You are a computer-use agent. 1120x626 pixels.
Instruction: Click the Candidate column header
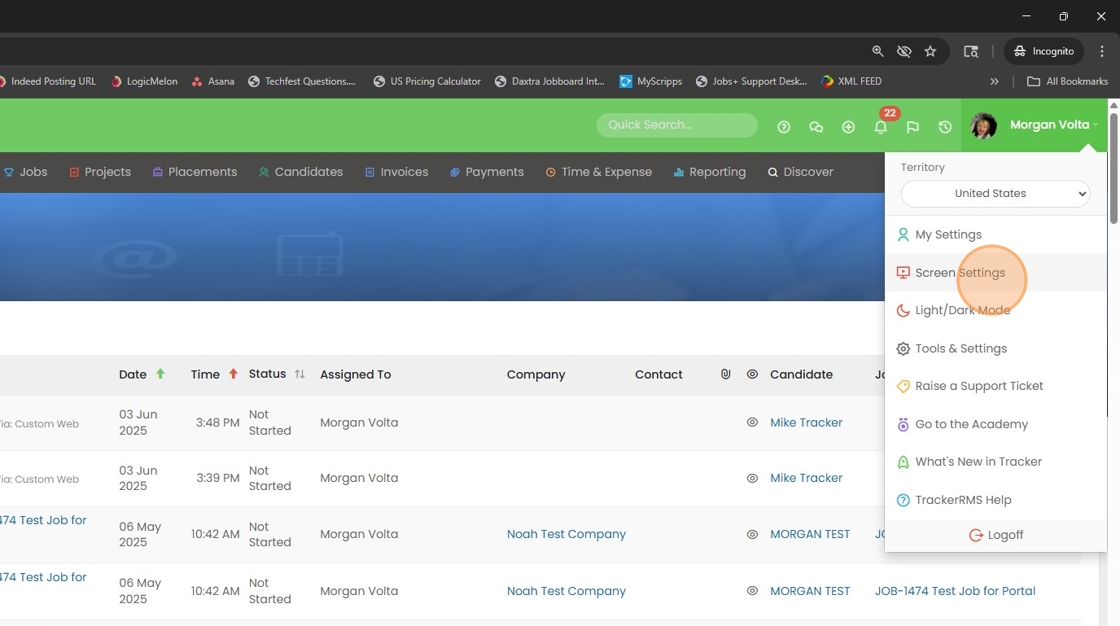coord(801,374)
